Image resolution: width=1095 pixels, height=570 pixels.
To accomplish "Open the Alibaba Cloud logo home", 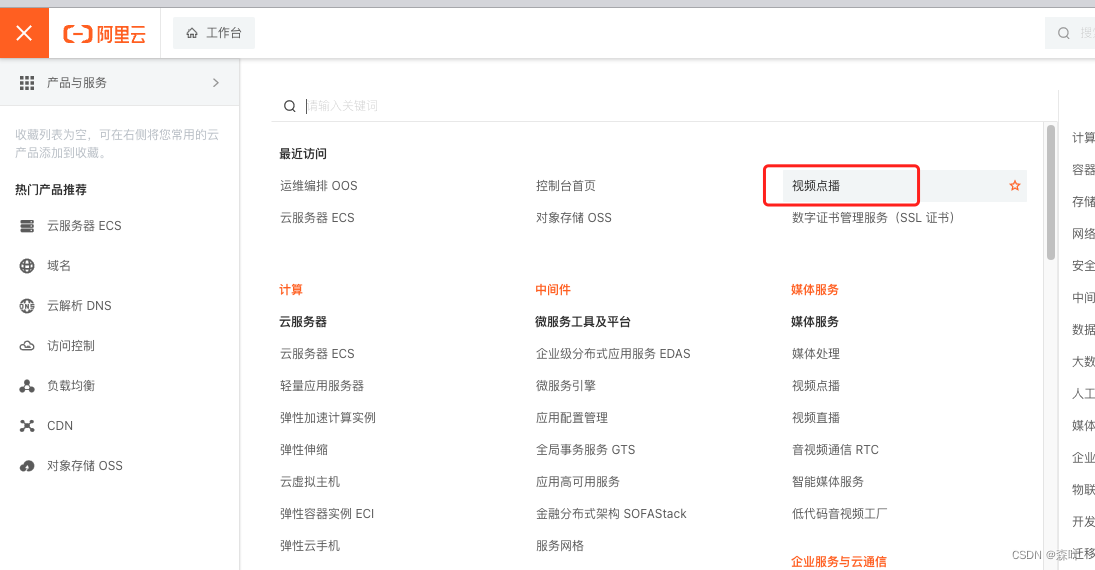I will click(105, 34).
